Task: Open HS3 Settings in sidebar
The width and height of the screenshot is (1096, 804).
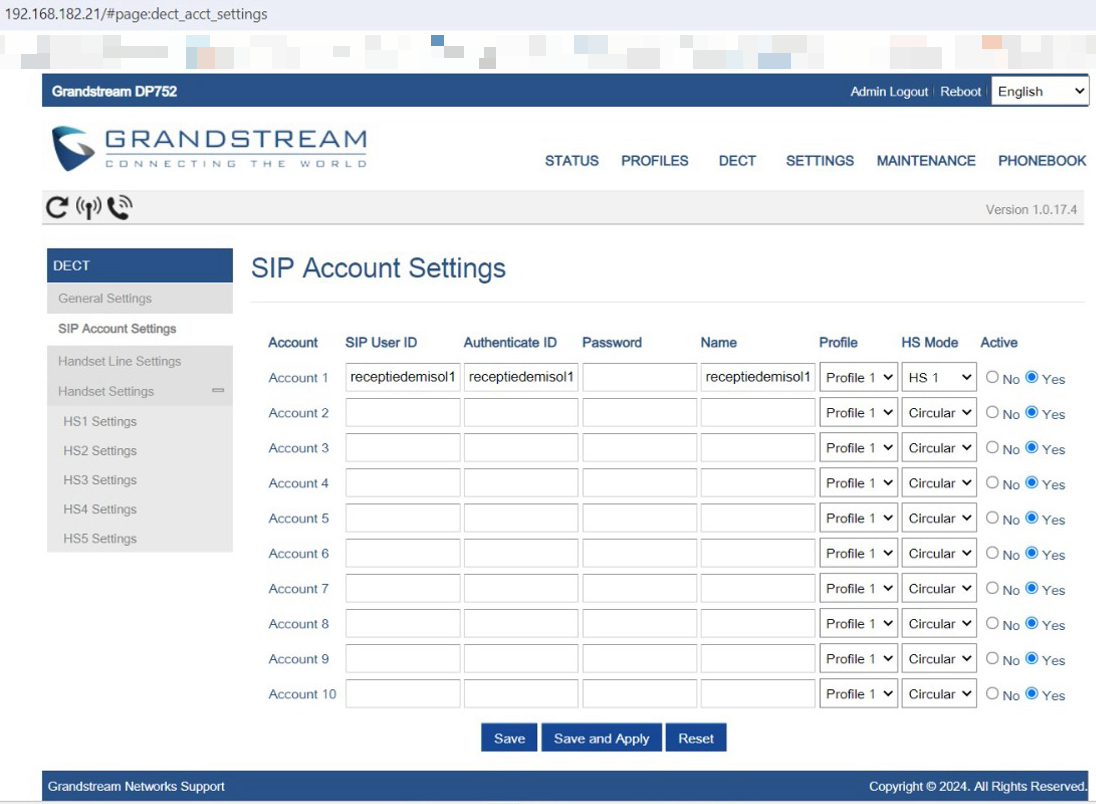Action: (x=100, y=480)
